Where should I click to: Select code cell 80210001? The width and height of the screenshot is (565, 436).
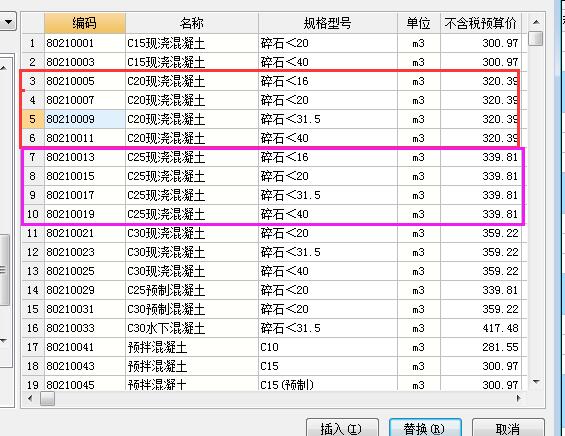(85, 43)
